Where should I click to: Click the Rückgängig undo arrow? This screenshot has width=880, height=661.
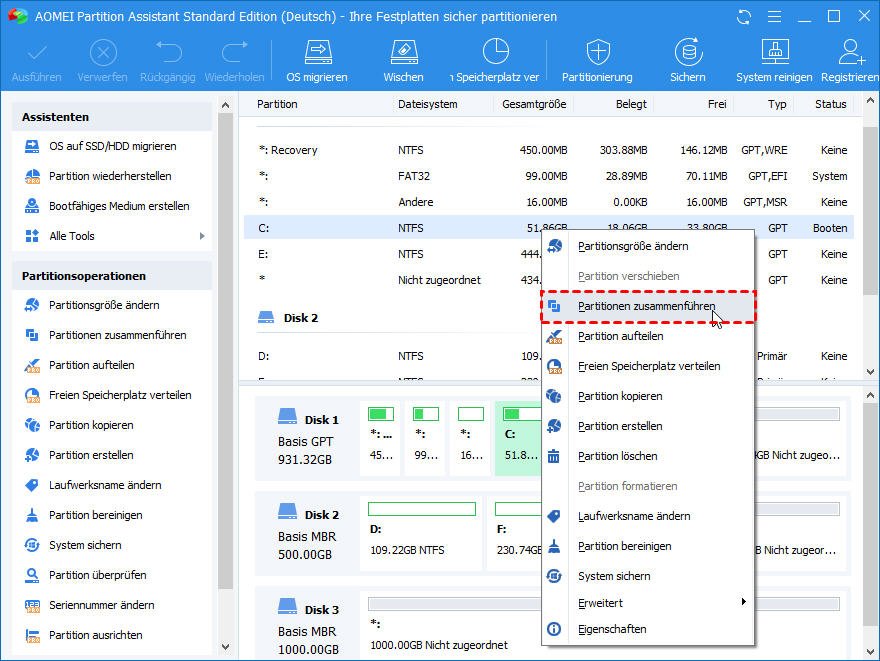[x=168, y=52]
